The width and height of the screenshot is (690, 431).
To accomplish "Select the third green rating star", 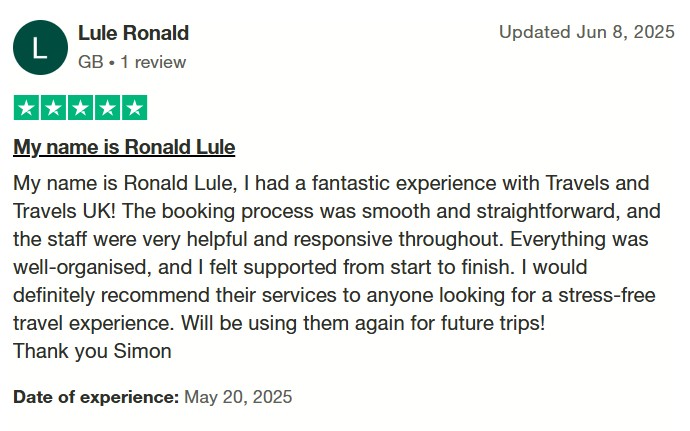I will (81, 108).
